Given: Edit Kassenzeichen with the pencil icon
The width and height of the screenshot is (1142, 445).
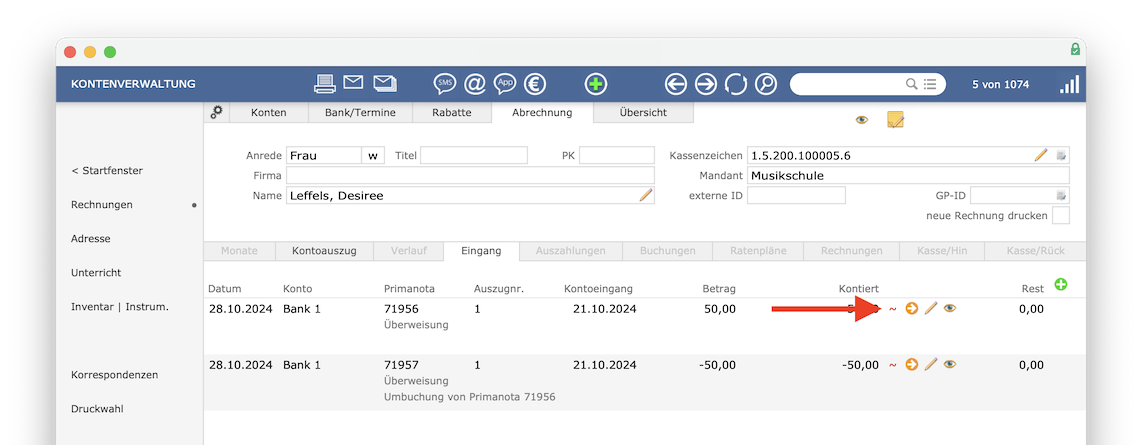Looking at the screenshot, I should (1041, 154).
